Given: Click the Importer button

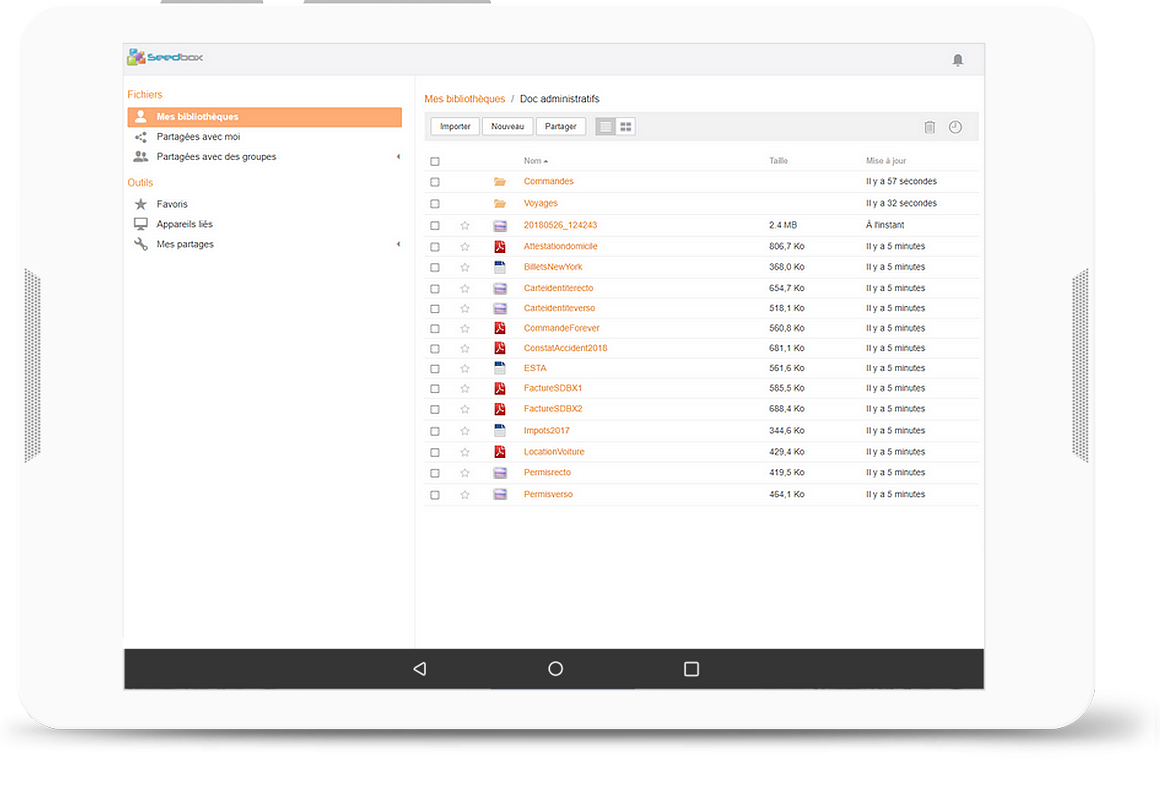Looking at the screenshot, I should click(x=455, y=127).
